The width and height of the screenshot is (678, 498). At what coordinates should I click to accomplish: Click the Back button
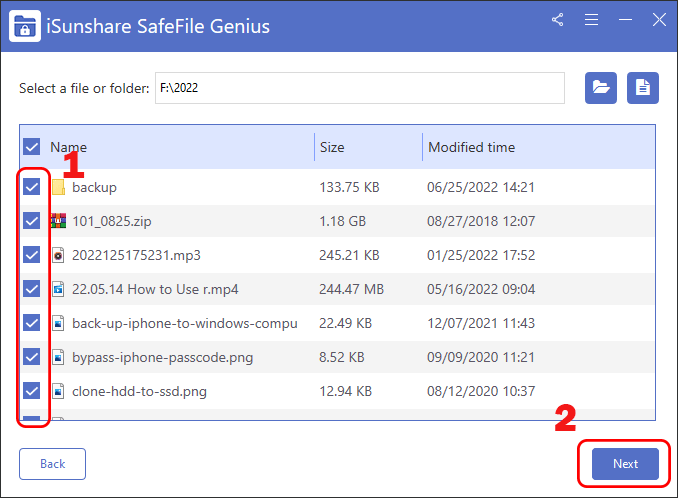coord(52,464)
